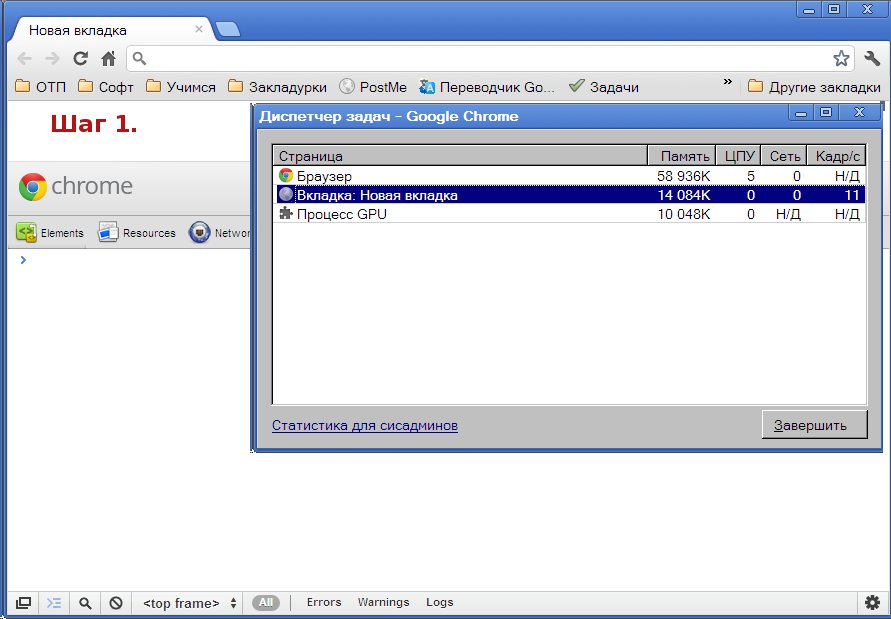This screenshot has width=891, height=619.
Task: Clear the console with the clear icon
Action: click(116, 603)
